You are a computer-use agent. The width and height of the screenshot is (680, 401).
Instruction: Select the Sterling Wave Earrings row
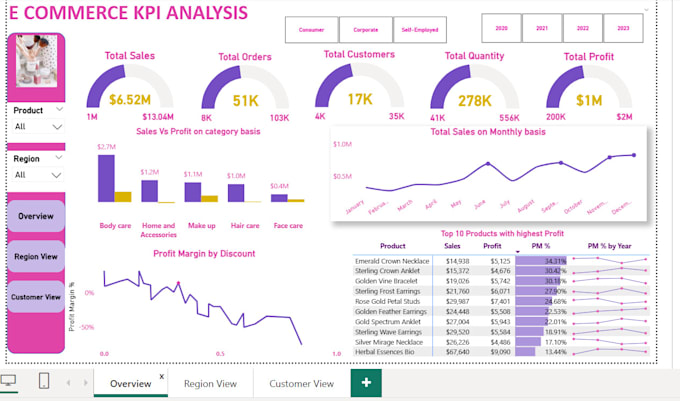coord(501,332)
